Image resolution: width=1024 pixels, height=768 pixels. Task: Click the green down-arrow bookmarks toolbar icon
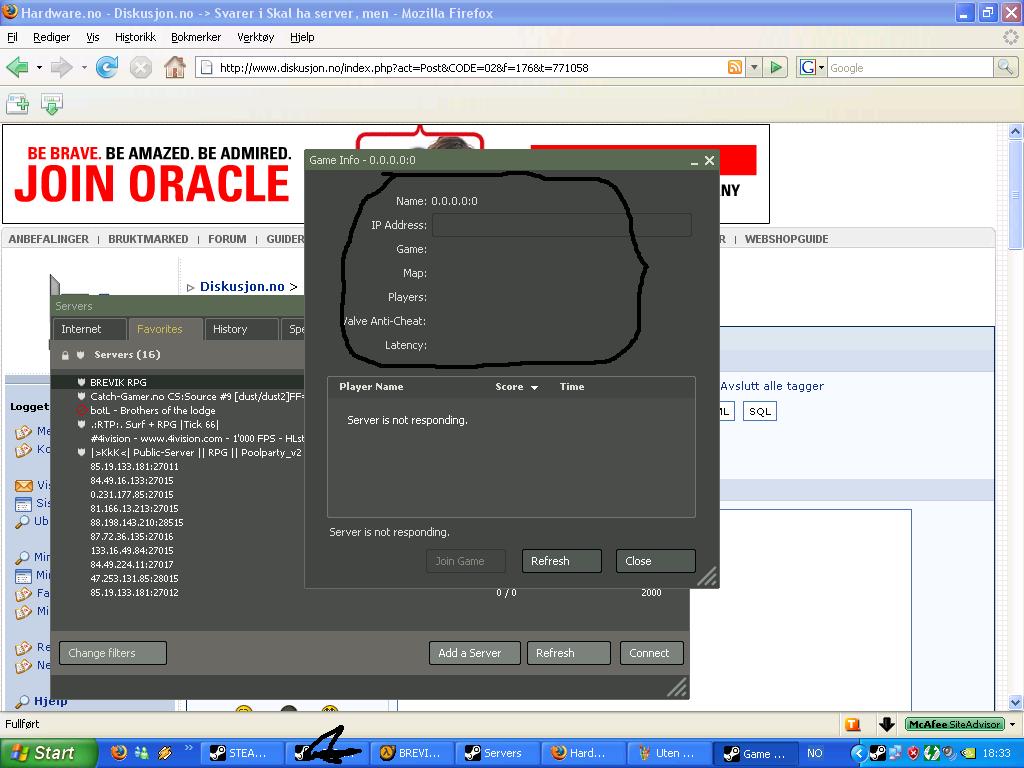pos(52,104)
